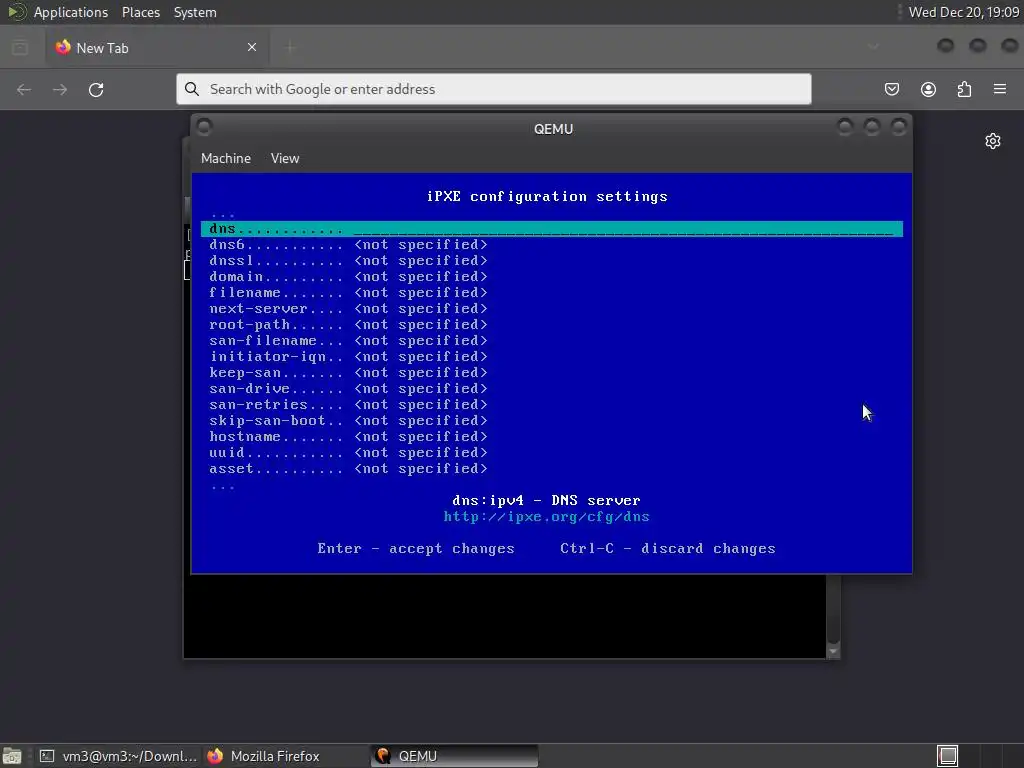
Task: Open the System menu
Action: pos(195,12)
